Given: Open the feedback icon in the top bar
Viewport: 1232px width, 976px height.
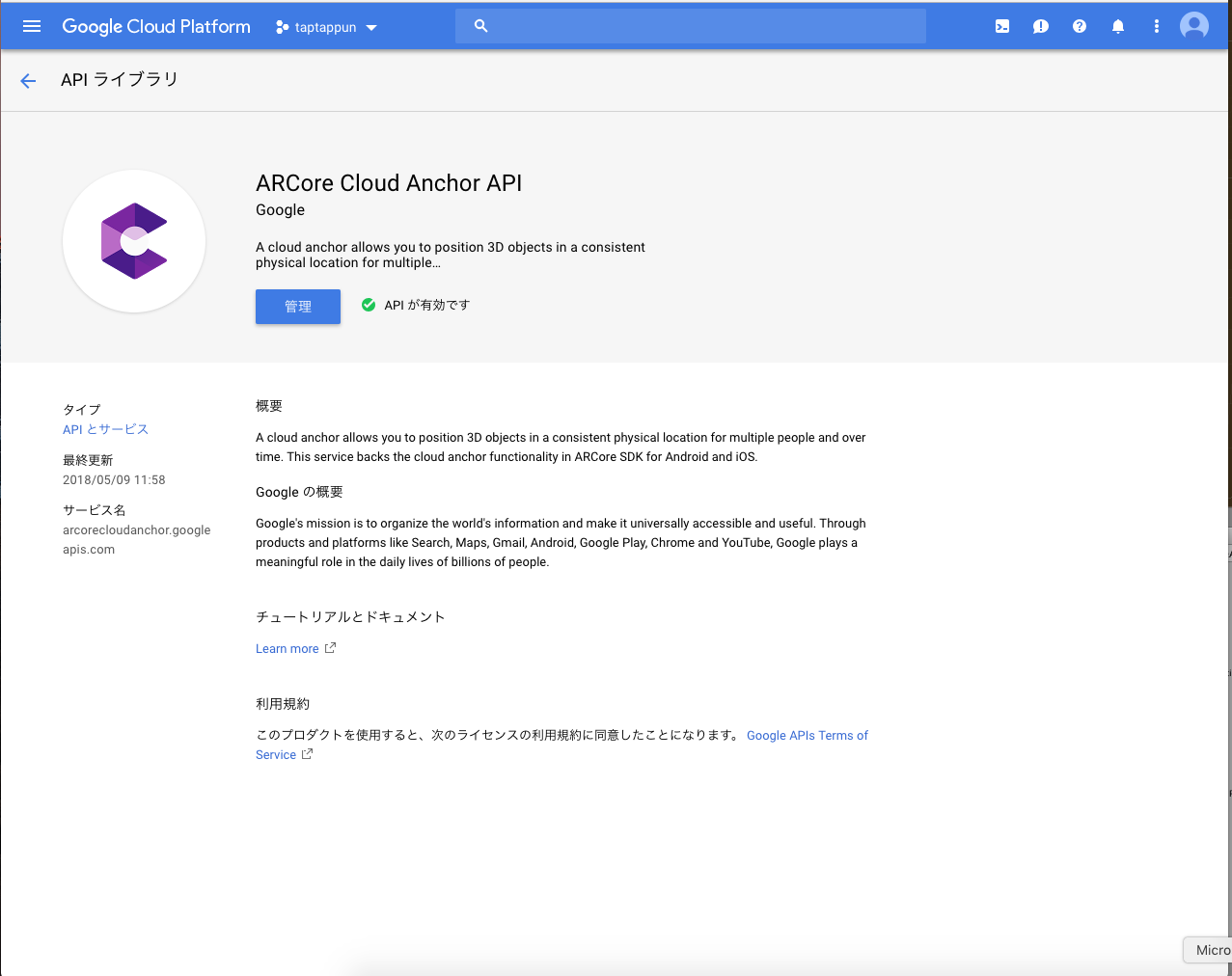Looking at the screenshot, I should pos(1040,26).
